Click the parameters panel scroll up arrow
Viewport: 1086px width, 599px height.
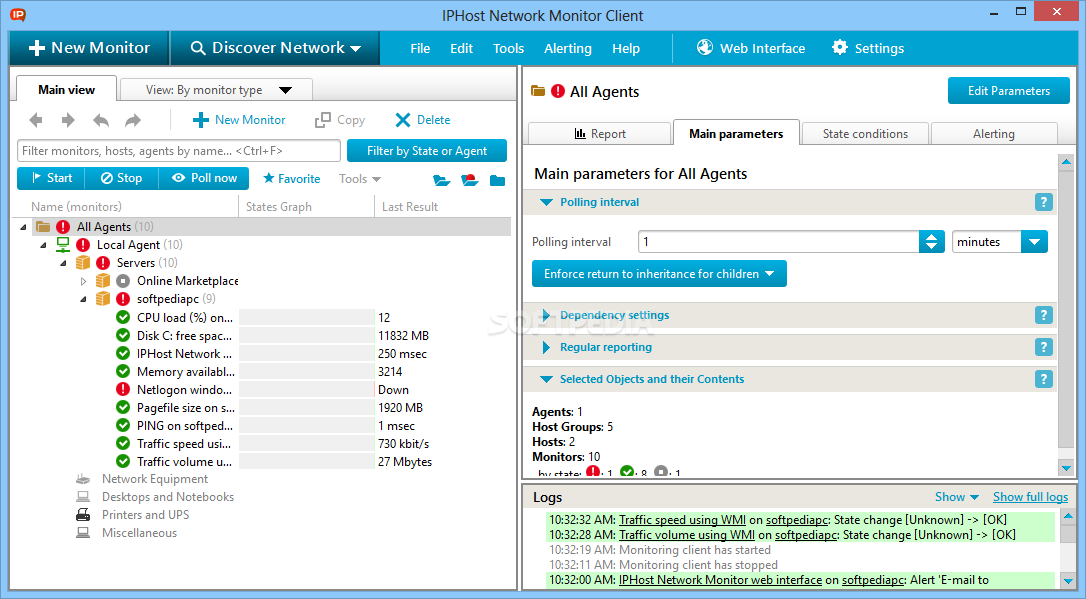point(1067,162)
